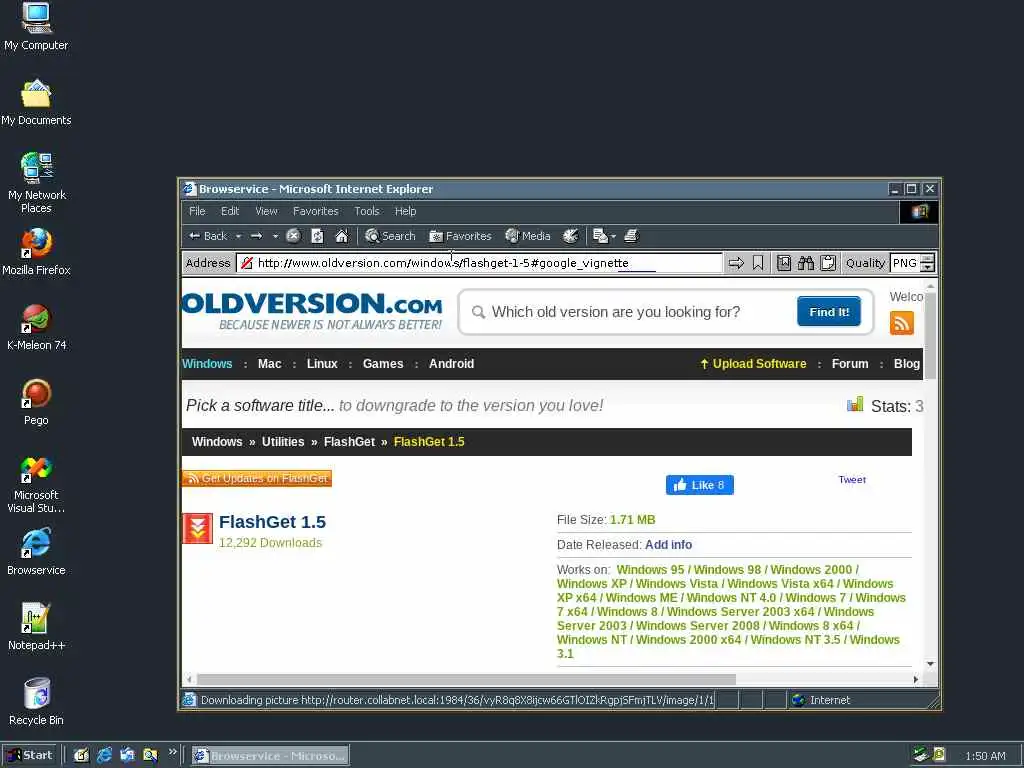The width and height of the screenshot is (1024, 768).
Task: Click the clipboard icon beside Quality
Action: click(828, 263)
